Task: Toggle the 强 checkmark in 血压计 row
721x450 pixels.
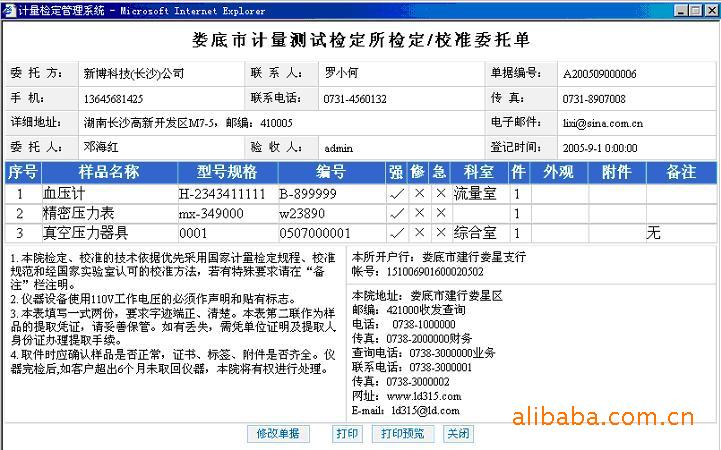Action: [x=397, y=193]
